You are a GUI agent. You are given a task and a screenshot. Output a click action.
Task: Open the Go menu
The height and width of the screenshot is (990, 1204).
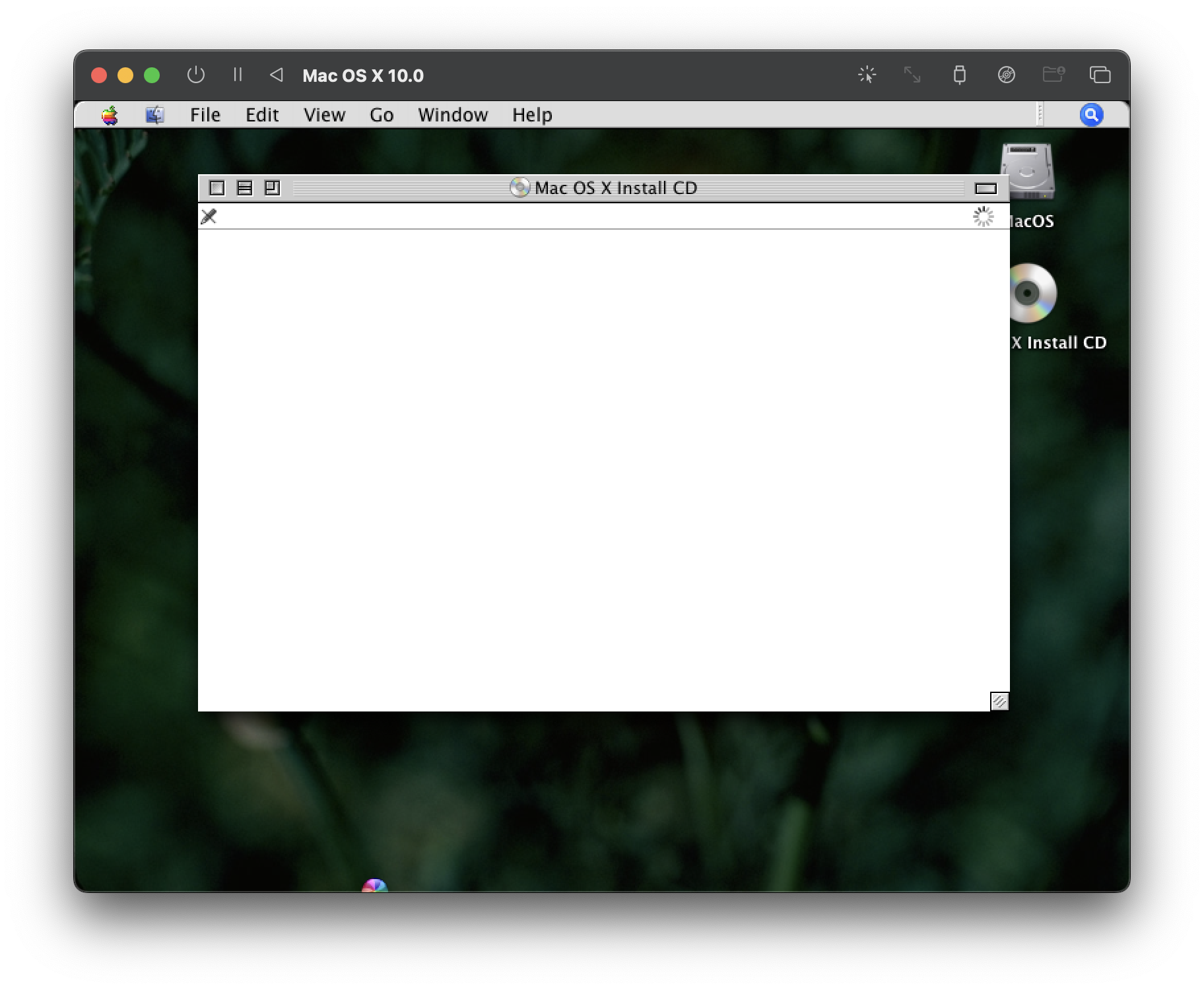[x=382, y=115]
